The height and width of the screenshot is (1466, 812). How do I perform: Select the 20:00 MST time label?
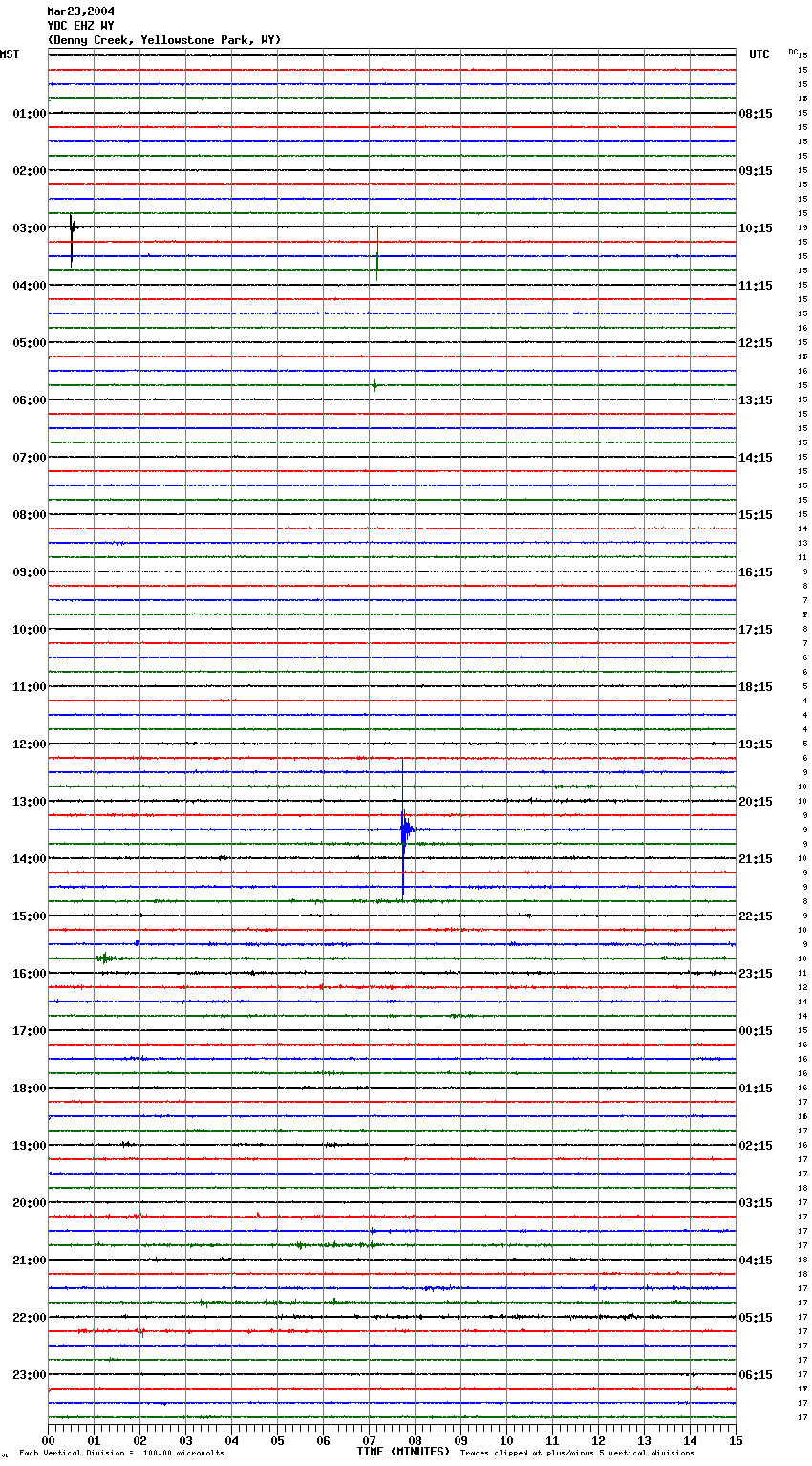pyautogui.click(x=30, y=1203)
